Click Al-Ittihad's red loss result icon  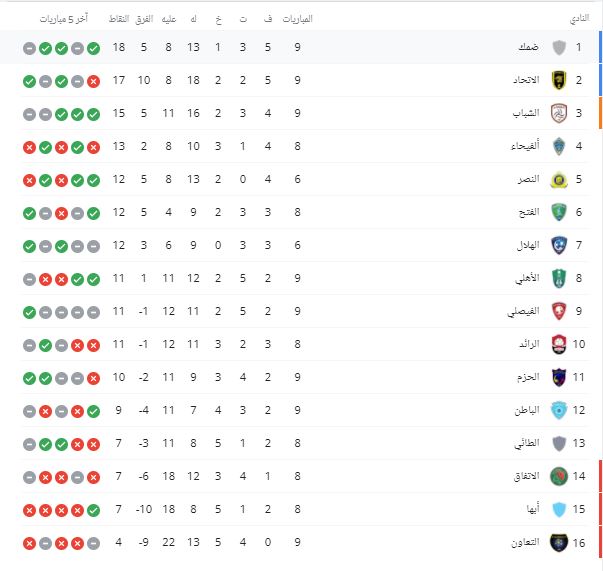(93, 82)
